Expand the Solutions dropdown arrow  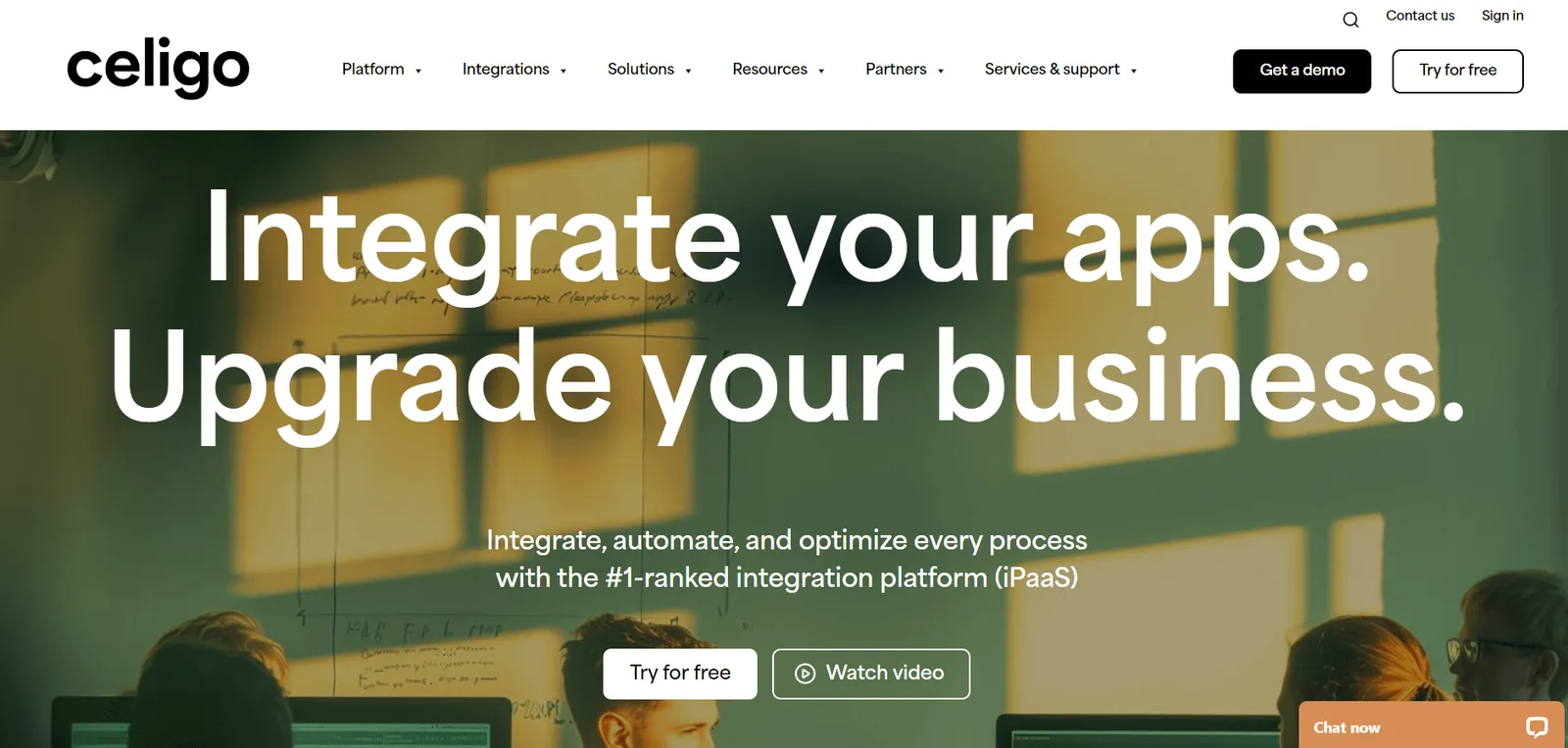click(x=688, y=71)
